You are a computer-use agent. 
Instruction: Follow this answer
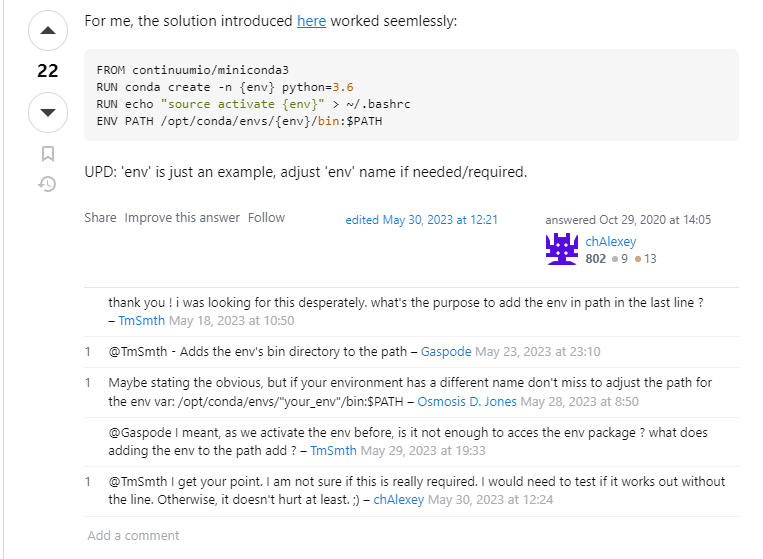tap(266, 218)
